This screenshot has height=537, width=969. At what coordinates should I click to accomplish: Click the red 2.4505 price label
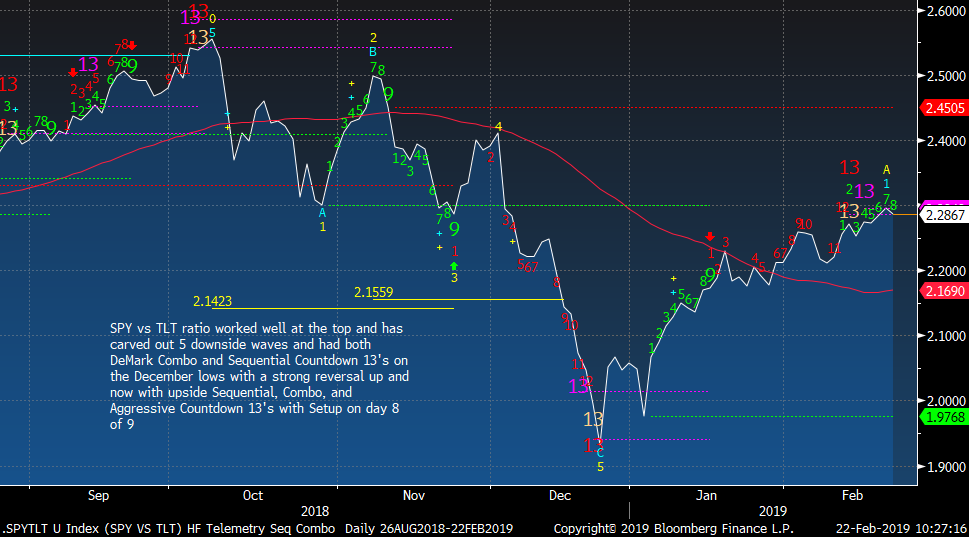tap(944, 108)
